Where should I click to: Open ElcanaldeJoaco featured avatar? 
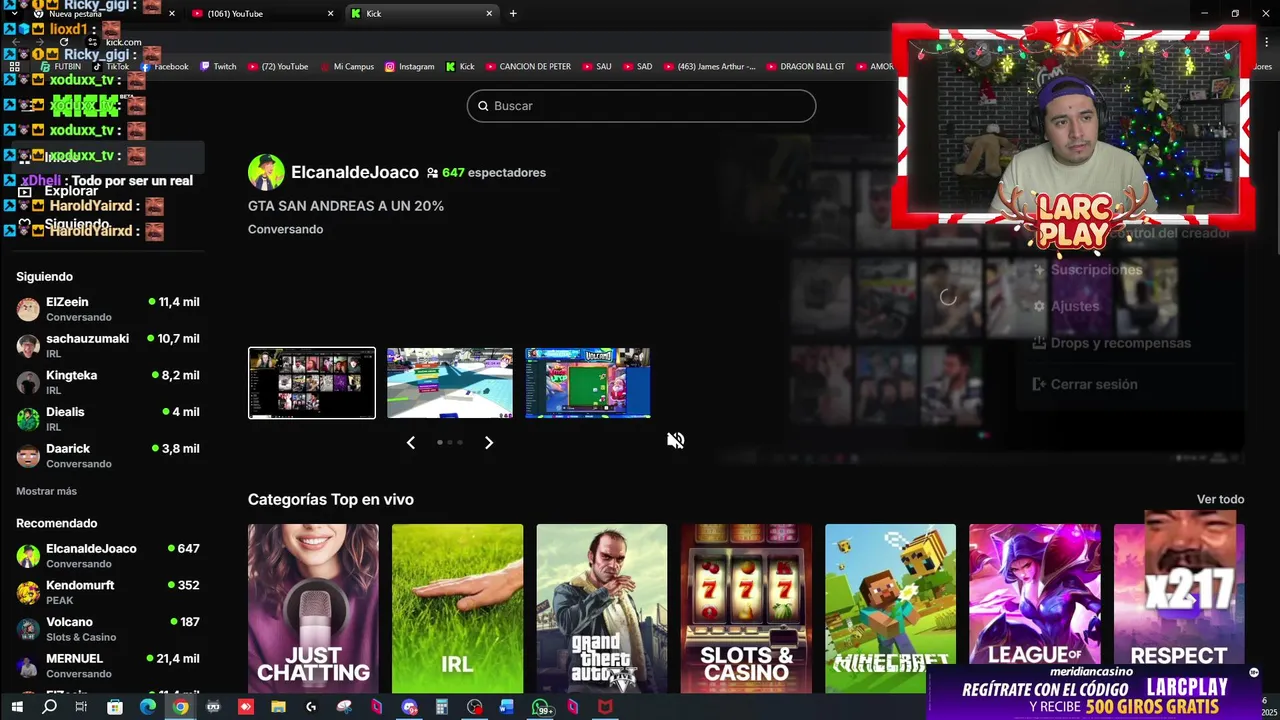tap(266, 172)
